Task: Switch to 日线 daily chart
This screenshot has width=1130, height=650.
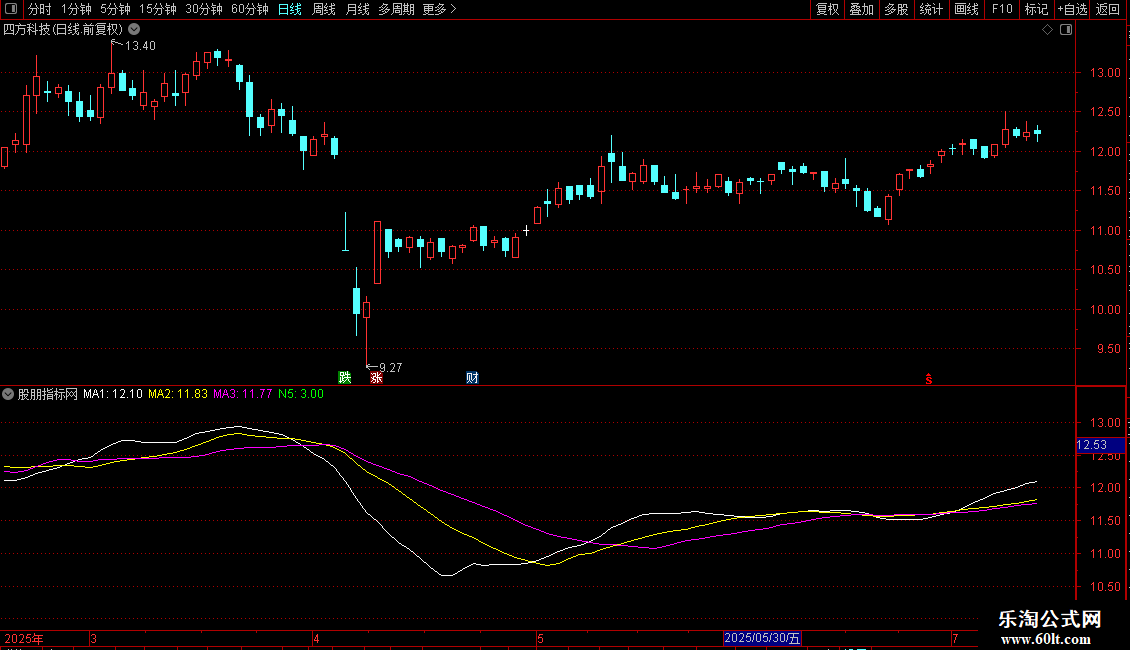Action: point(290,9)
